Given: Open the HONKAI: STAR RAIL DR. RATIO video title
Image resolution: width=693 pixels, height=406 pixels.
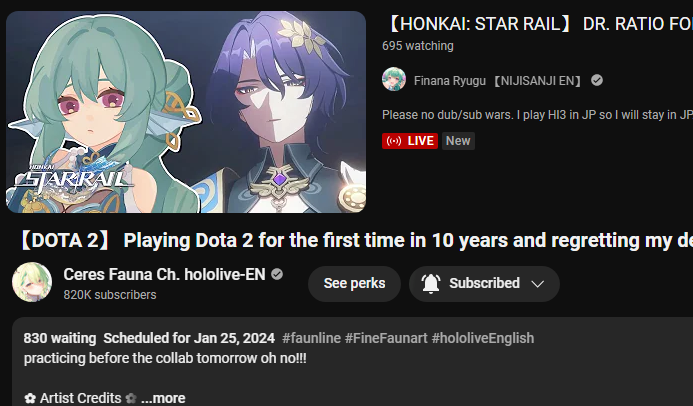Looking at the screenshot, I should point(538,24).
